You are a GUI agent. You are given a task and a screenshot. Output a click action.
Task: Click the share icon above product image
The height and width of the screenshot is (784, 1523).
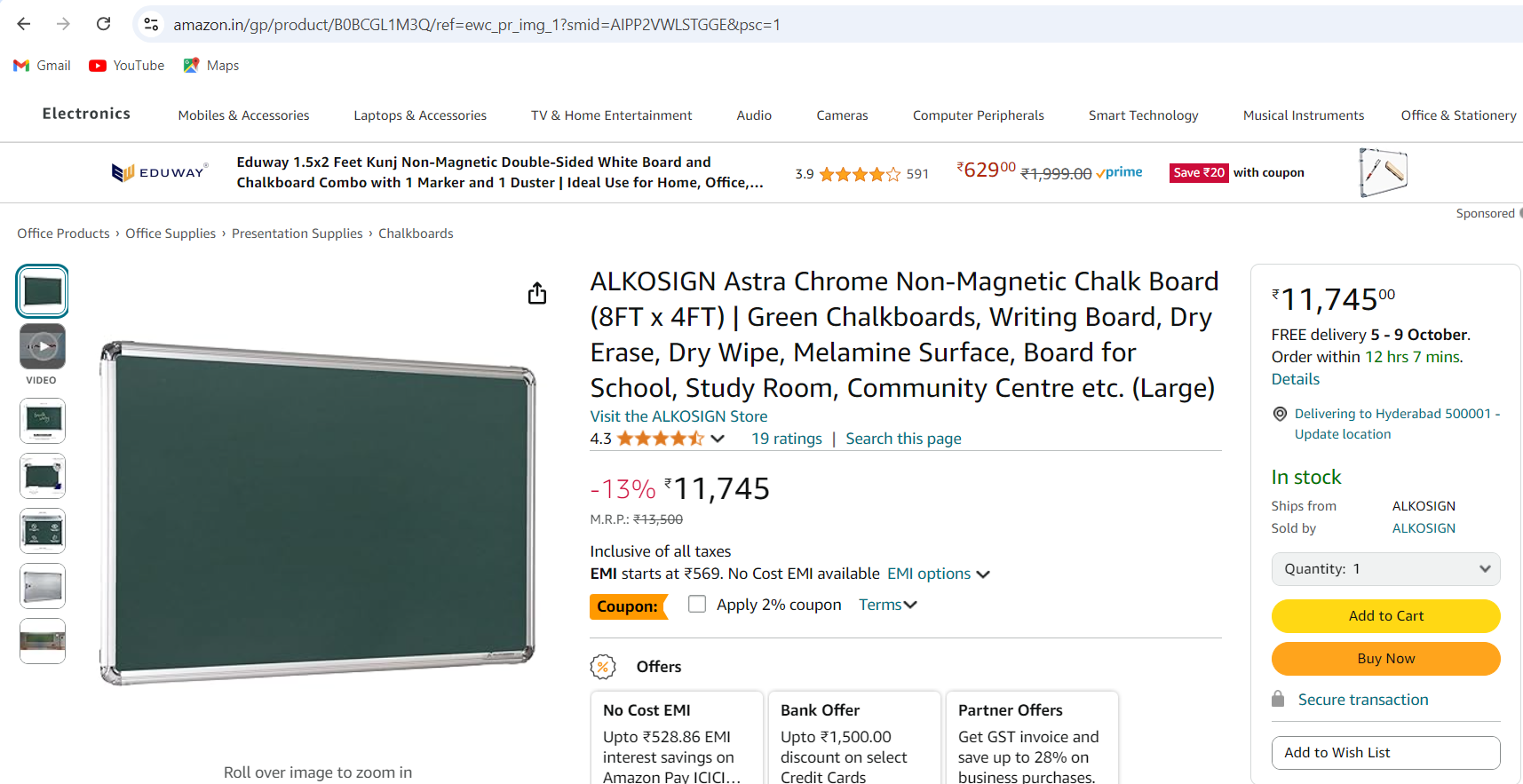[x=537, y=293]
